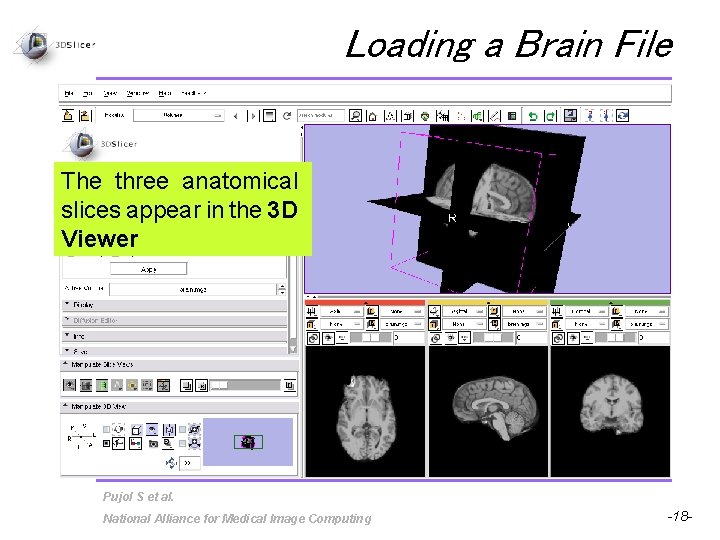Click the 3D cube icon in Manipulate 3D View
The image size is (720, 540).
(136, 430)
